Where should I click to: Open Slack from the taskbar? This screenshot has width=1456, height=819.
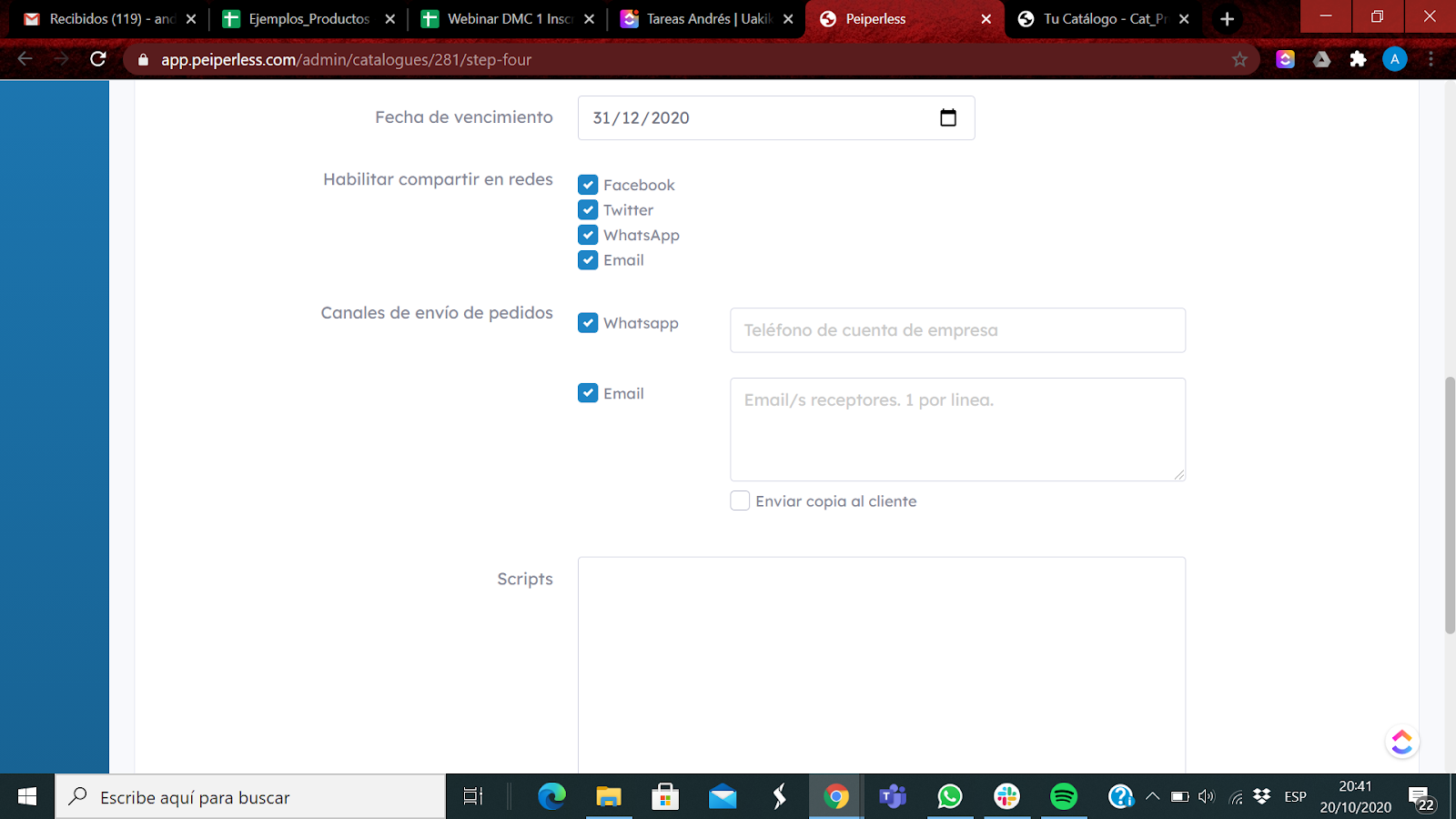pos(1006,797)
